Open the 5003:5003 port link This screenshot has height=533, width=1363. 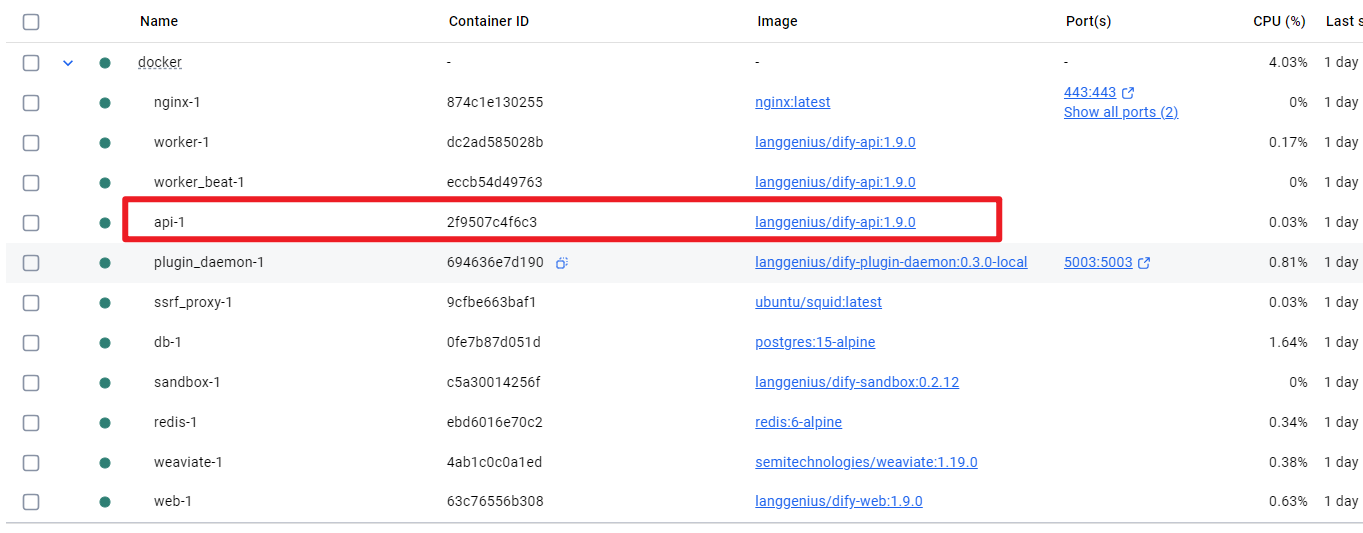tap(1097, 262)
